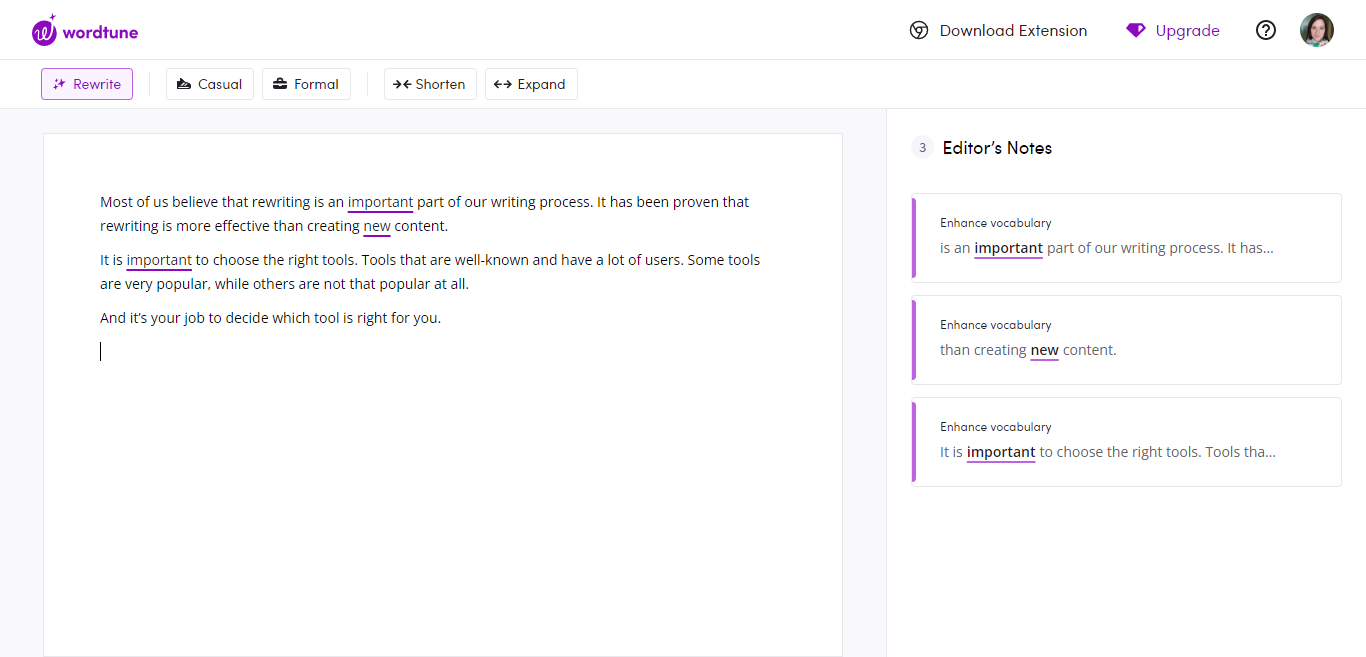Click the Download Extension link
Screen dimensions: 1366x657
point(1013,31)
